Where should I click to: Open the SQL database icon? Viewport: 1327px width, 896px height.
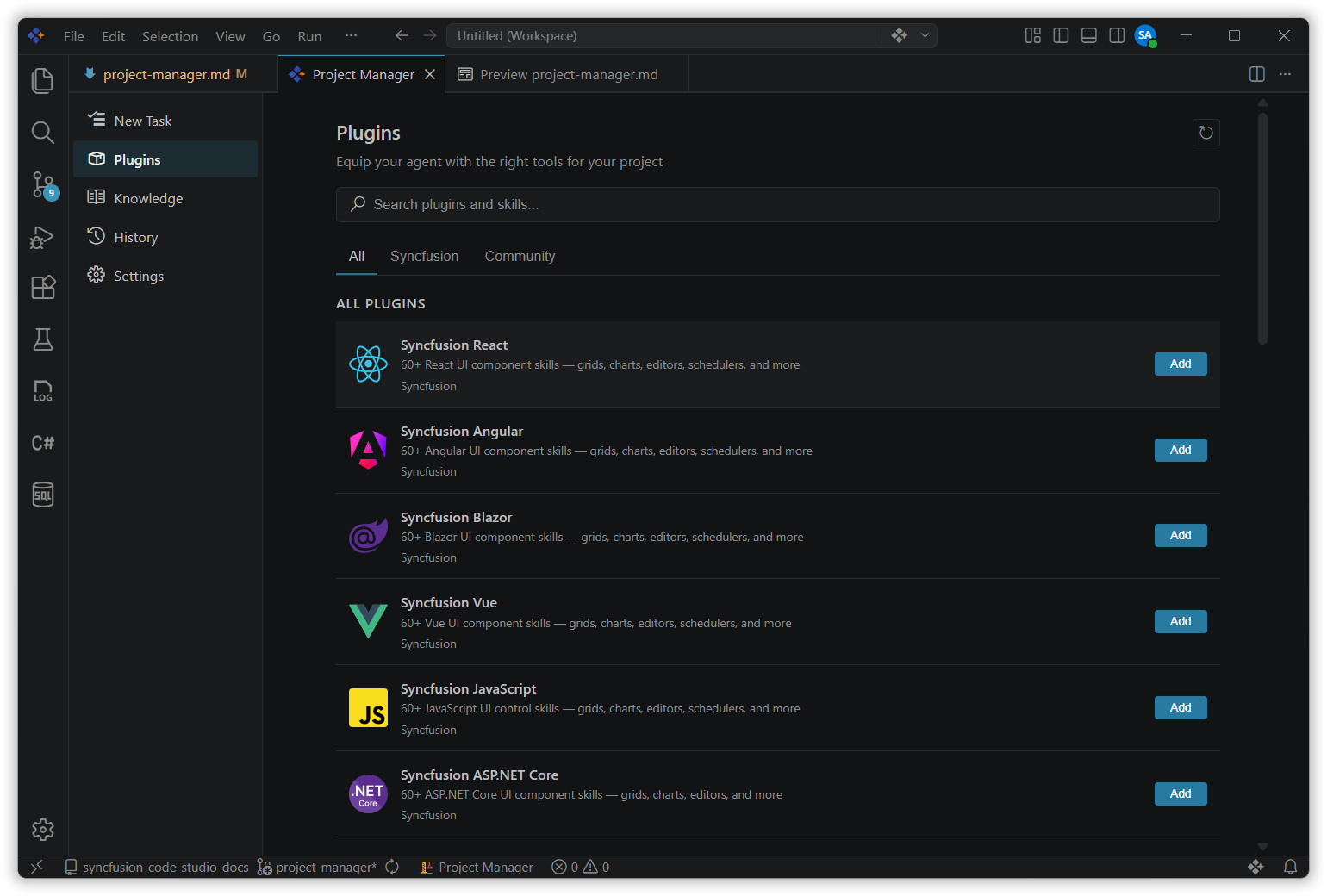42,495
